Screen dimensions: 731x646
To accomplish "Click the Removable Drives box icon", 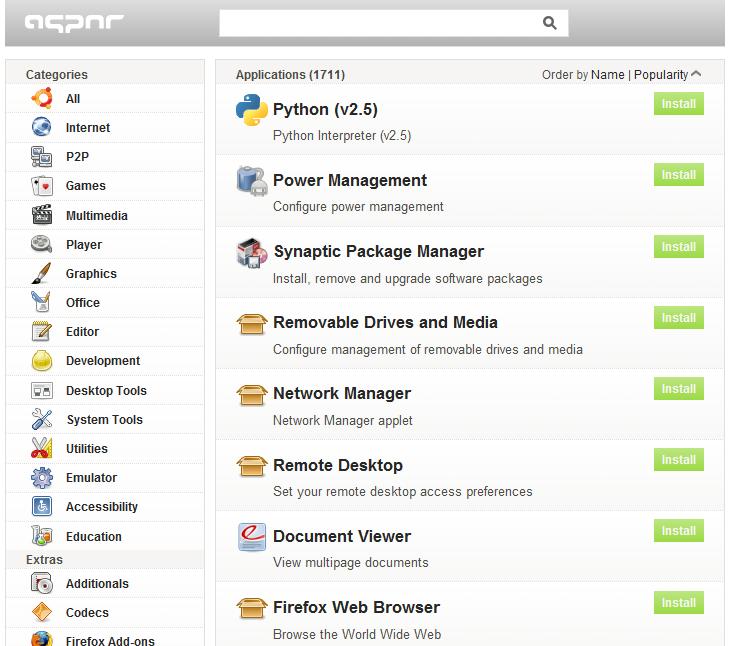I will [x=252, y=324].
